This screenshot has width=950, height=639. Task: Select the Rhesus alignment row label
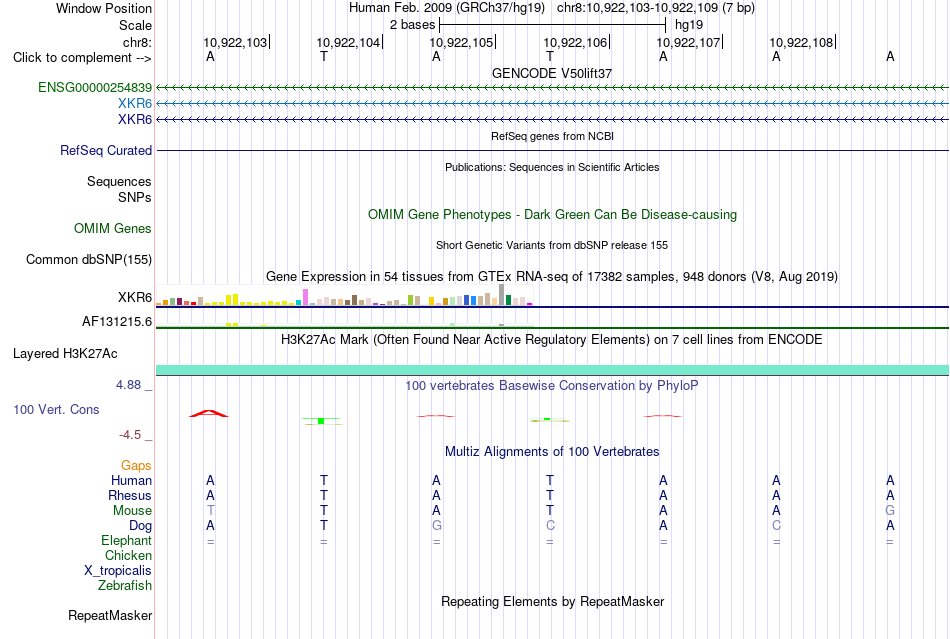click(130, 495)
